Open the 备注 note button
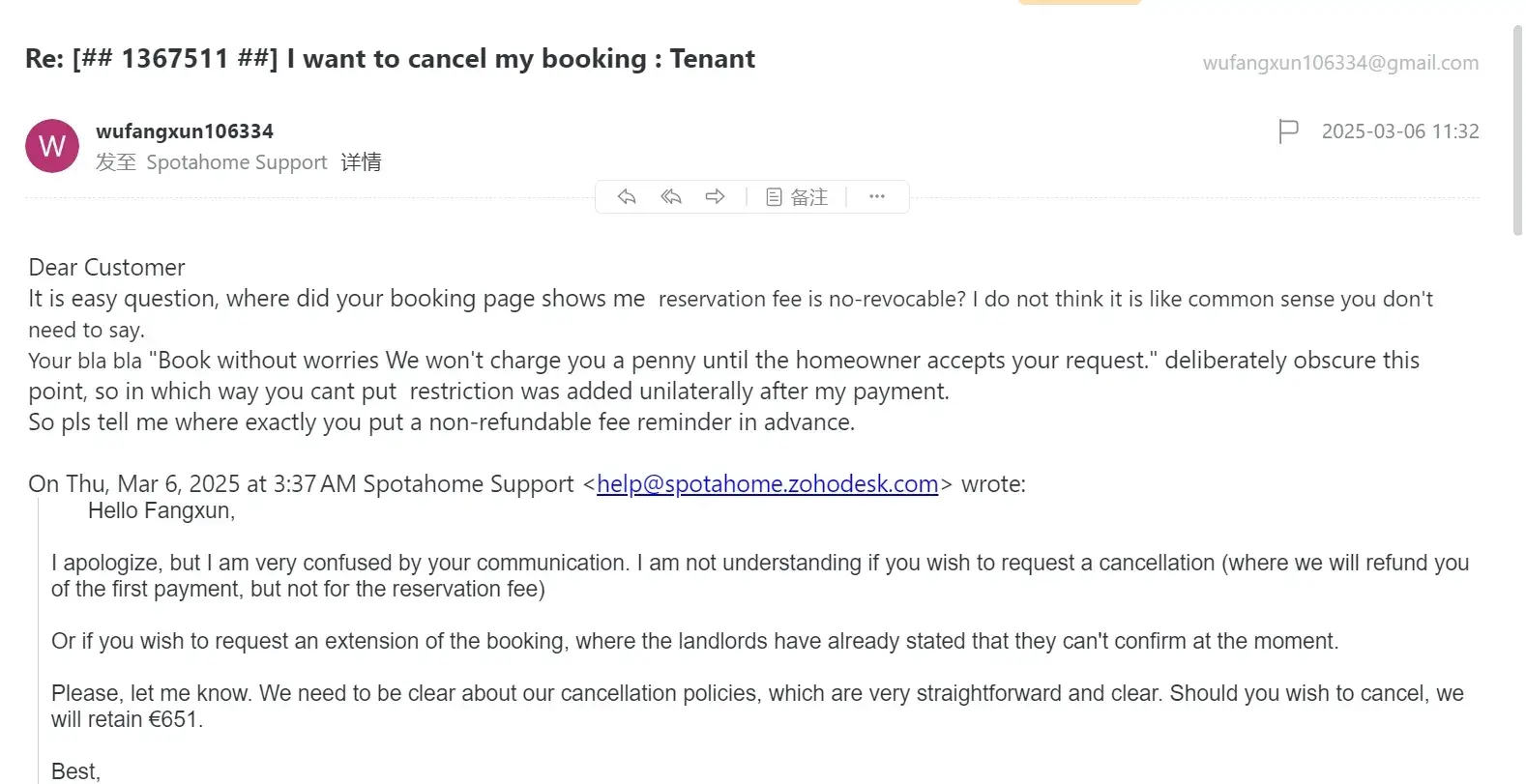The height and width of the screenshot is (784, 1526). 797,197
